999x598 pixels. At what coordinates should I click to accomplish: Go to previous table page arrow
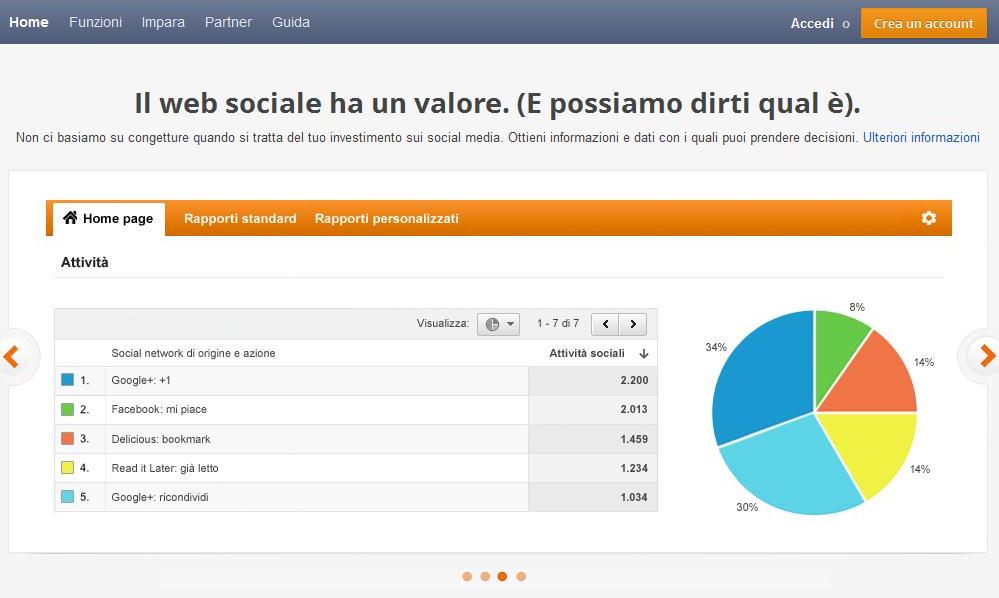coord(605,324)
